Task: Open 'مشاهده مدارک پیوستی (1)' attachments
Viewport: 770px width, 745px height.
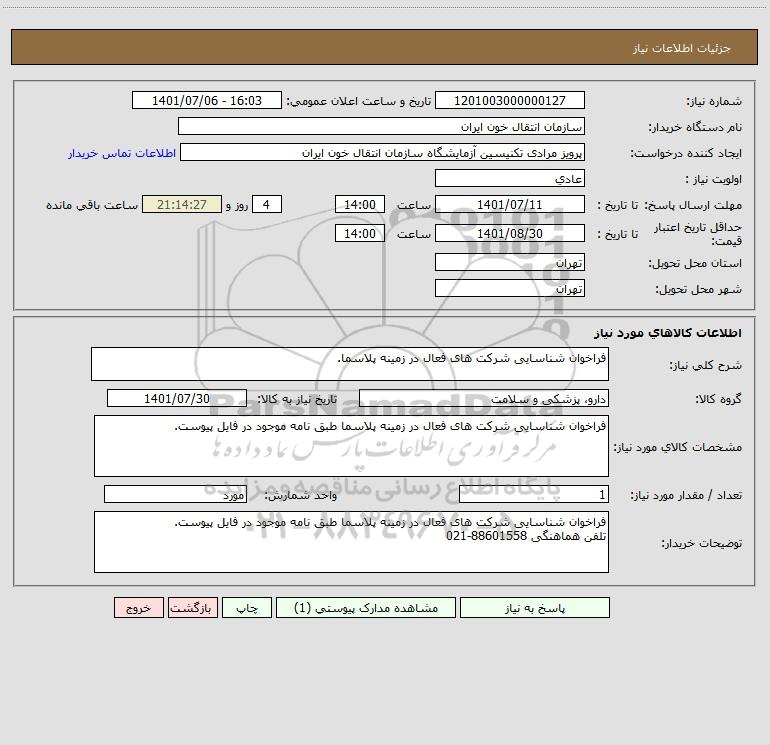Action: [366, 607]
